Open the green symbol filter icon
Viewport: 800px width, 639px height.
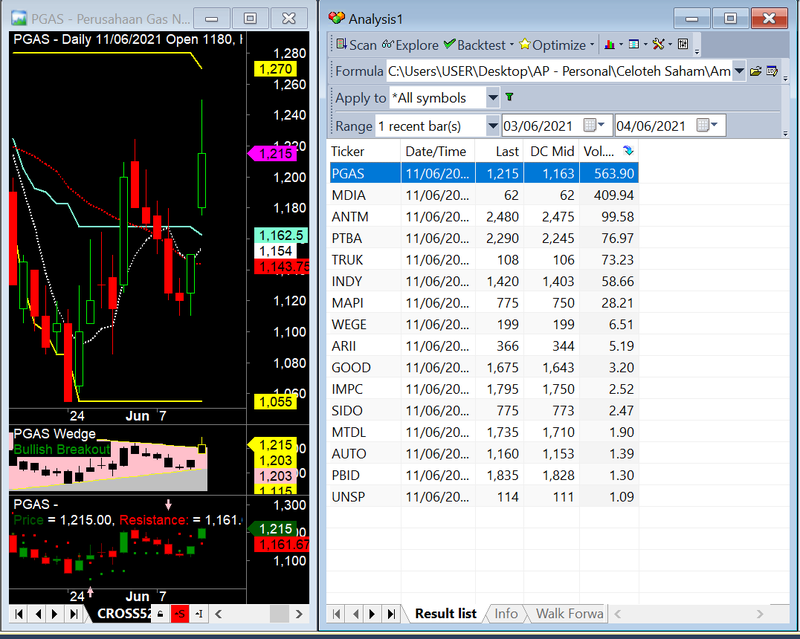point(509,97)
